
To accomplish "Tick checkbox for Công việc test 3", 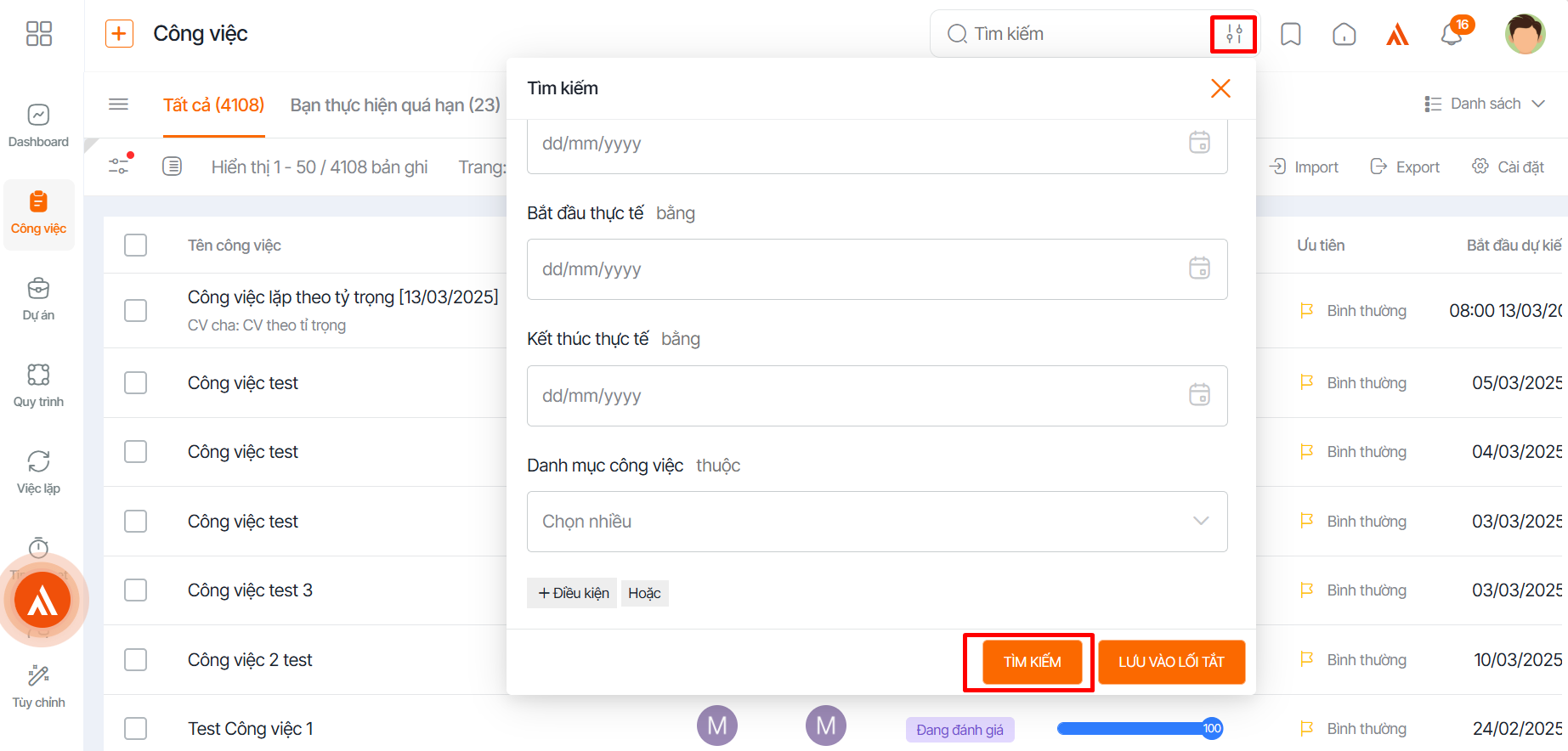I will click(x=136, y=590).
